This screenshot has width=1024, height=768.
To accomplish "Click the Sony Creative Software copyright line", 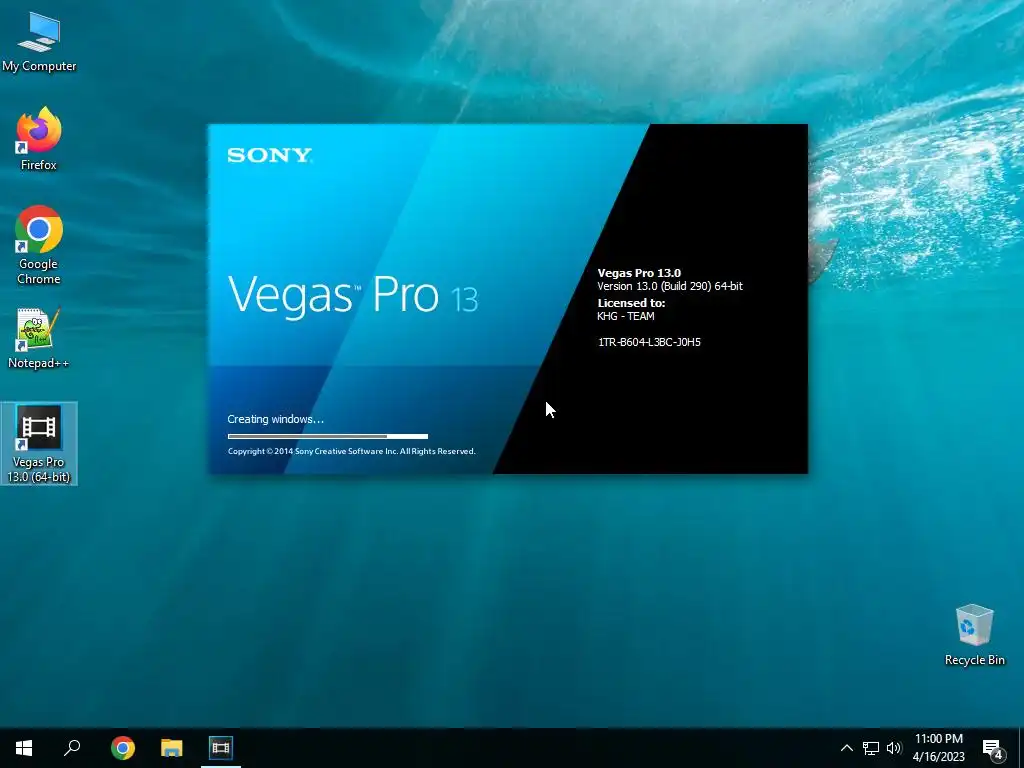I will click(x=351, y=451).
